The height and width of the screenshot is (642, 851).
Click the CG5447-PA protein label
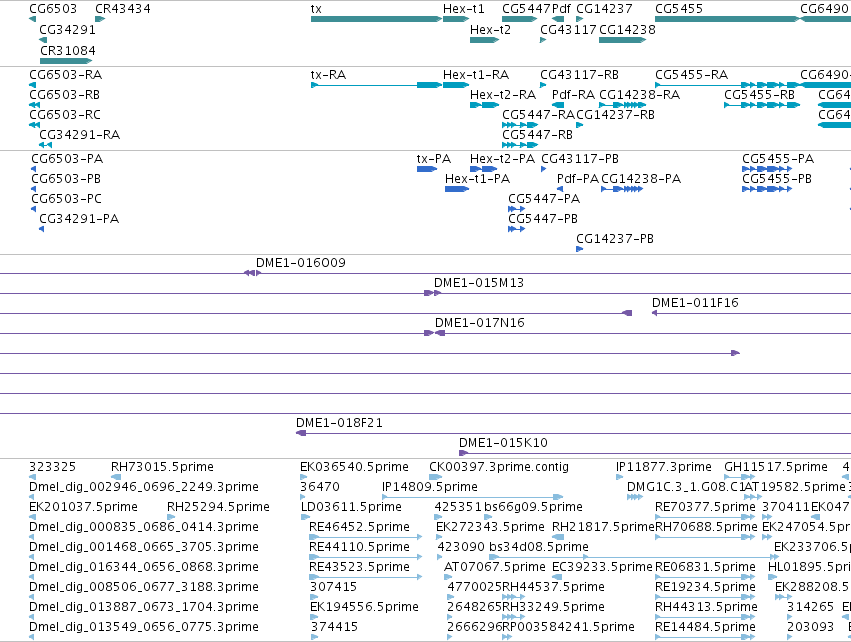point(544,199)
